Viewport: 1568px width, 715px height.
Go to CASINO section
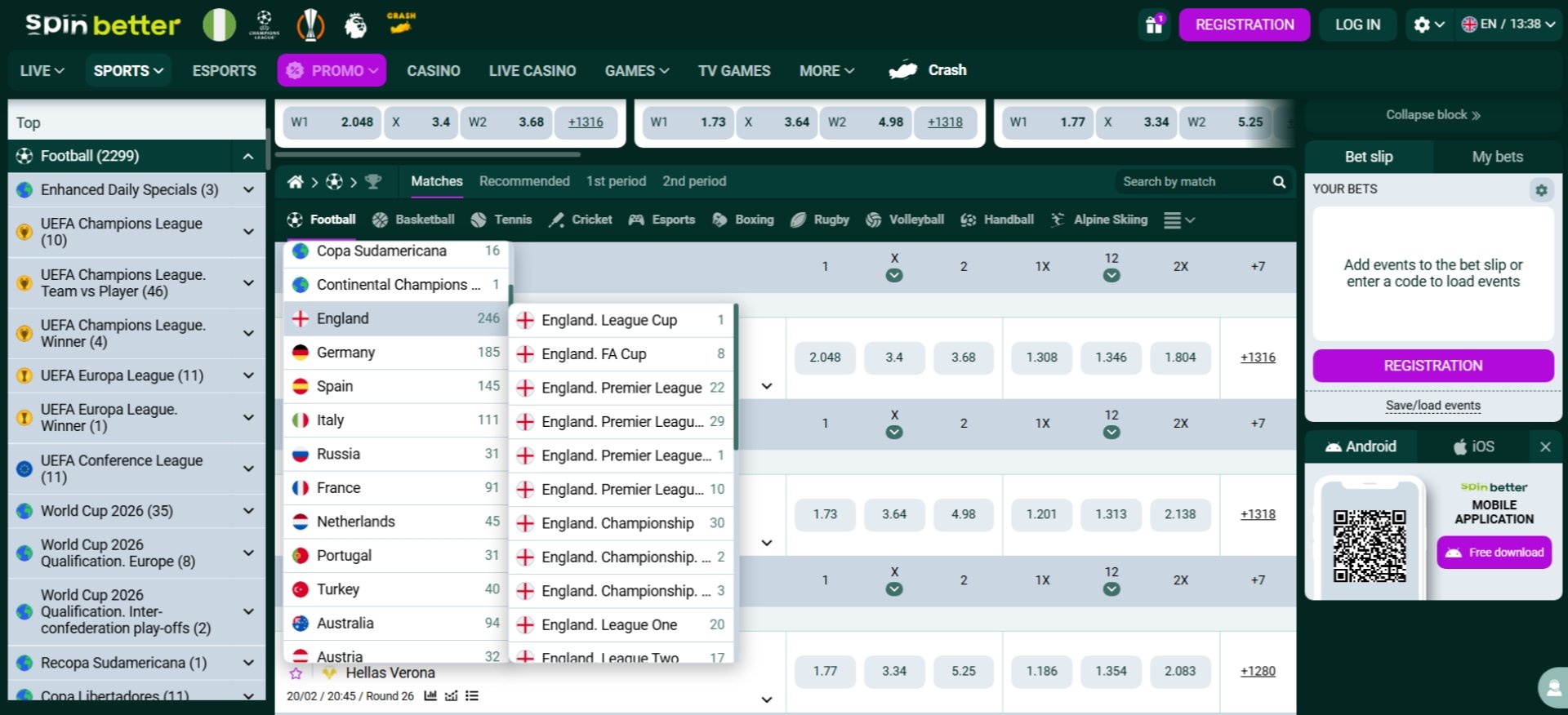click(434, 71)
